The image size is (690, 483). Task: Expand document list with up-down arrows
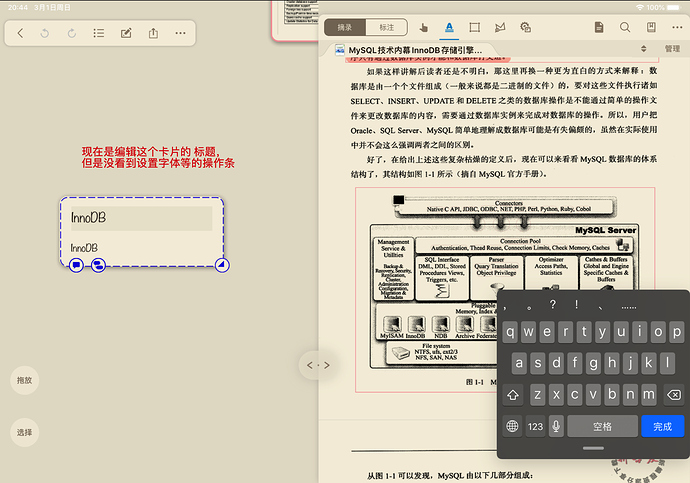pyautogui.click(x=643, y=49)
